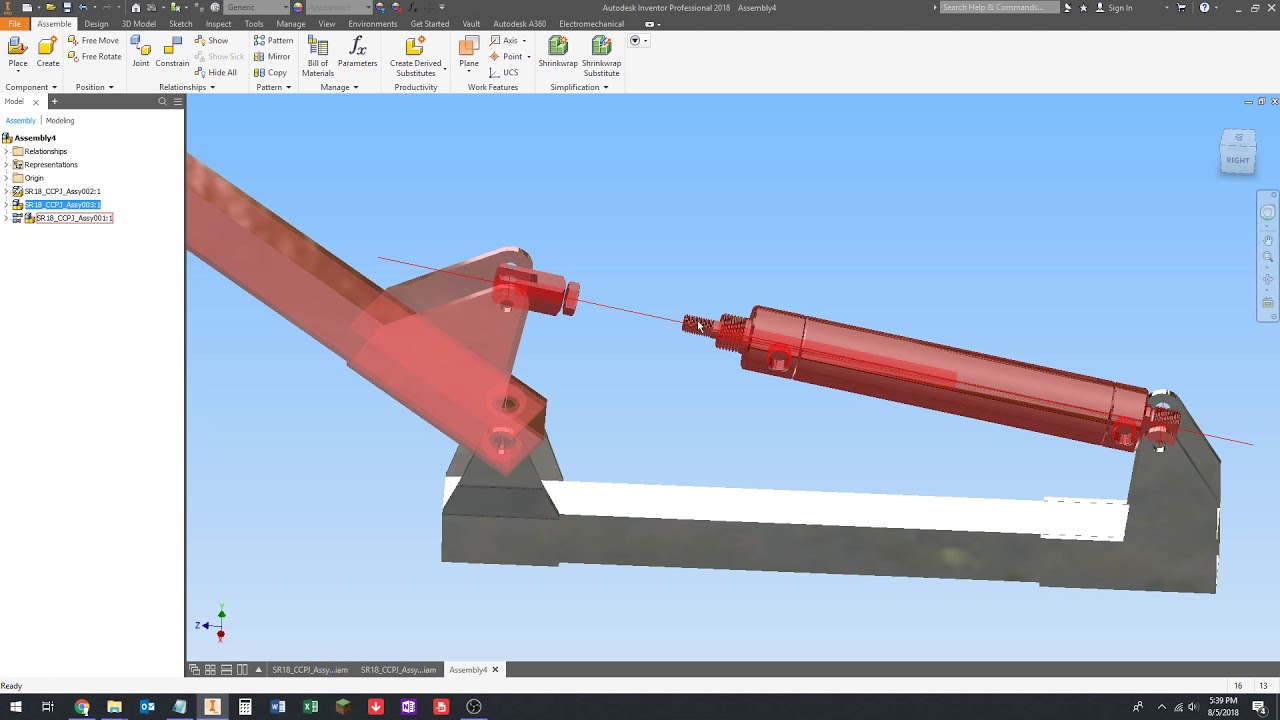This screenshot has height=720, width=1280.
Task: Open the Parameters dialog
Action: click(357, 52)
